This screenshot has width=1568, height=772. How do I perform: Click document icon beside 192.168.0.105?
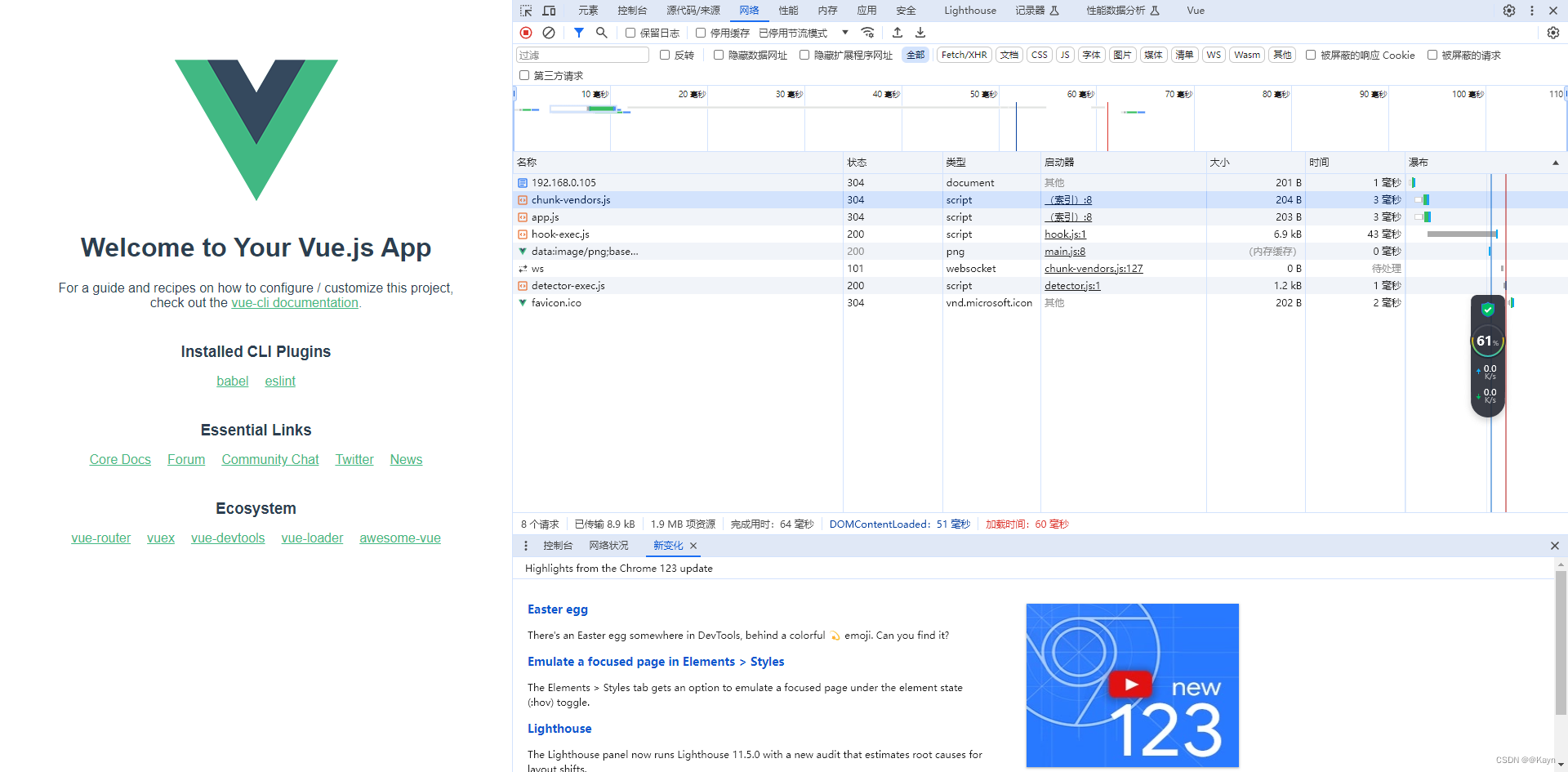523,183
